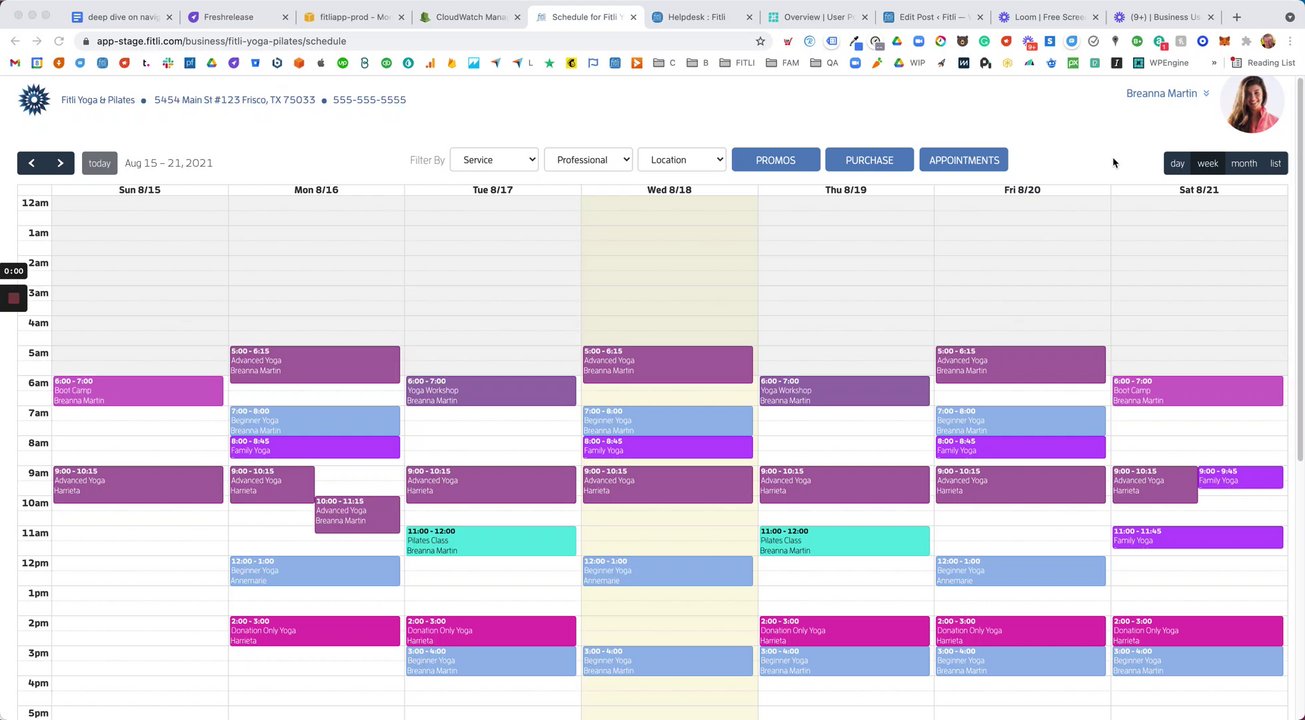The width and height of the screenshot is (1305, 720).
Task: Close the Freshrelease tab
Action: tap(286, 17)
